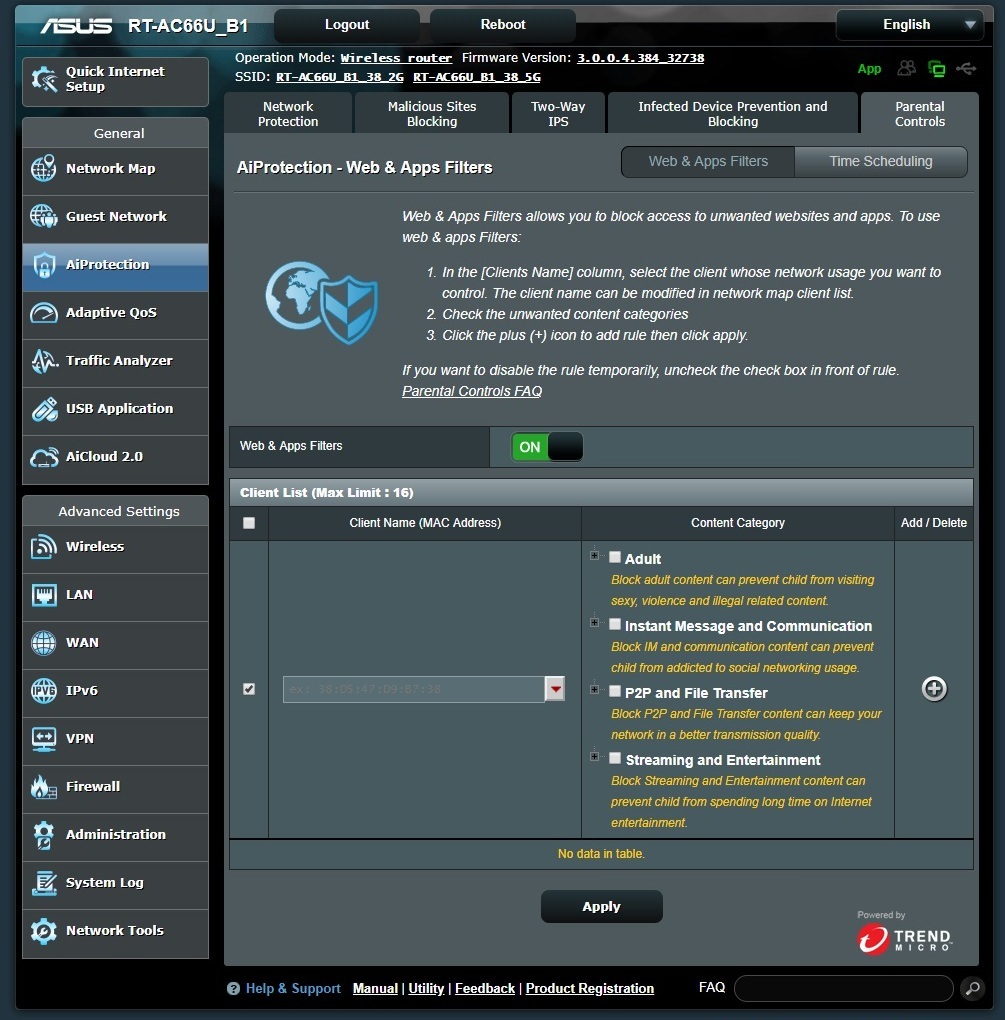Viewport: 1005px width, 1020px height.
Task: Open Infected Device Prevention and Blocking tab
Action: point(732,114)
